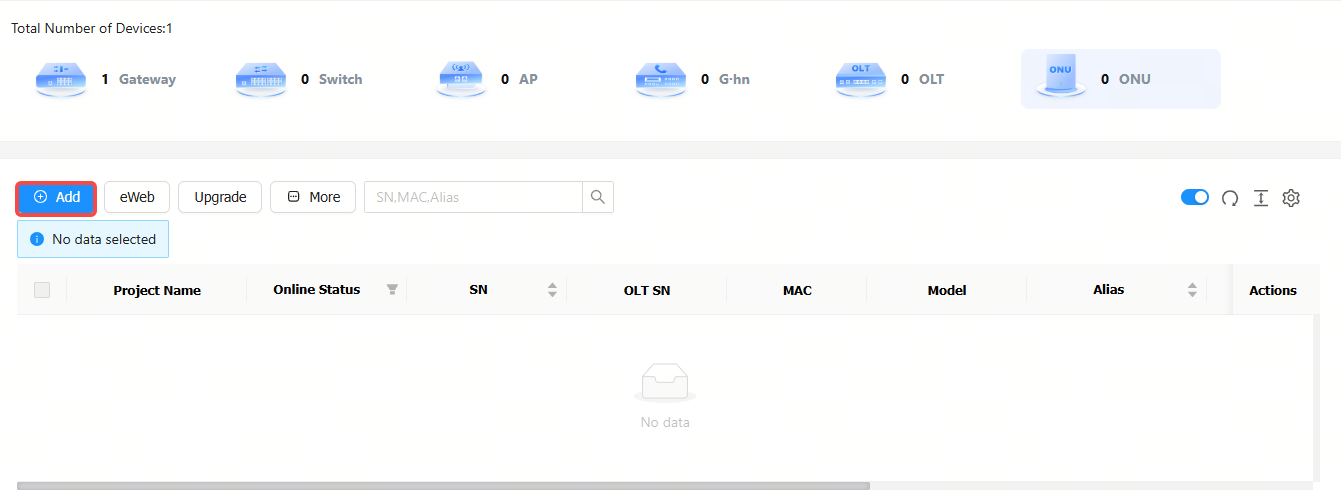Open column settings gear icon
The width and height of the screenshot is (1341, 501).
(1291, 198)
